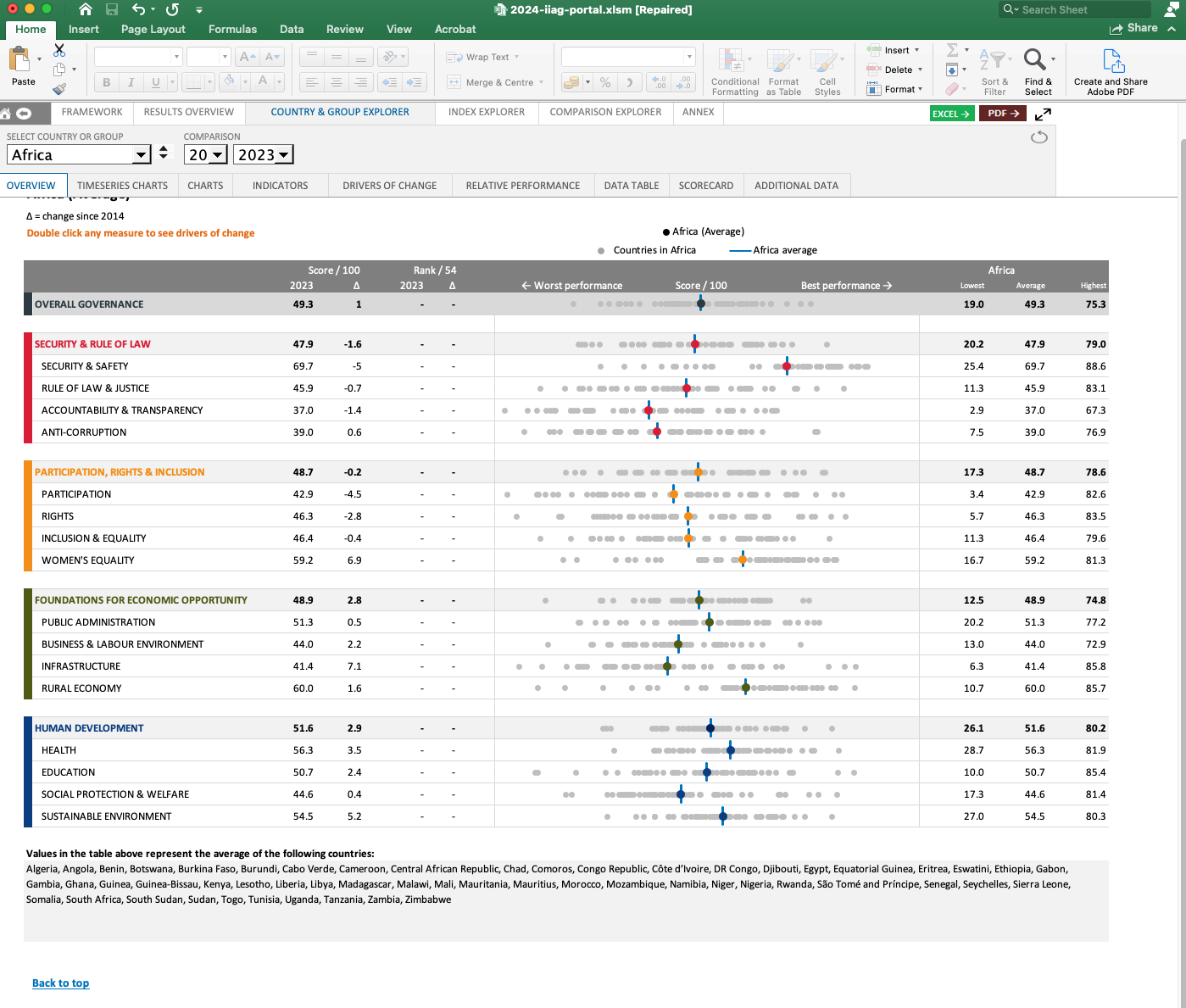1186x1008 pixels.
Task: Click the PDF export button
Action: [x=1003, y=114]
